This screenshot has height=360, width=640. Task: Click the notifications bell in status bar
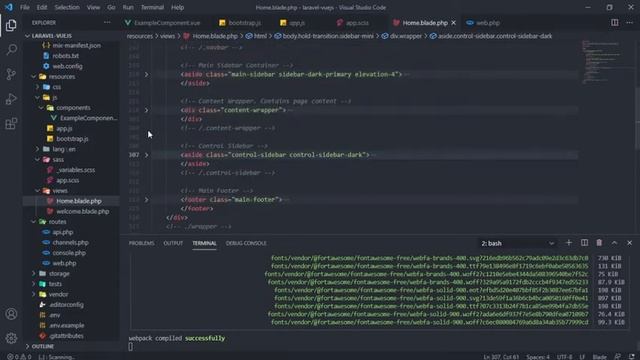(x=631, y=357)
